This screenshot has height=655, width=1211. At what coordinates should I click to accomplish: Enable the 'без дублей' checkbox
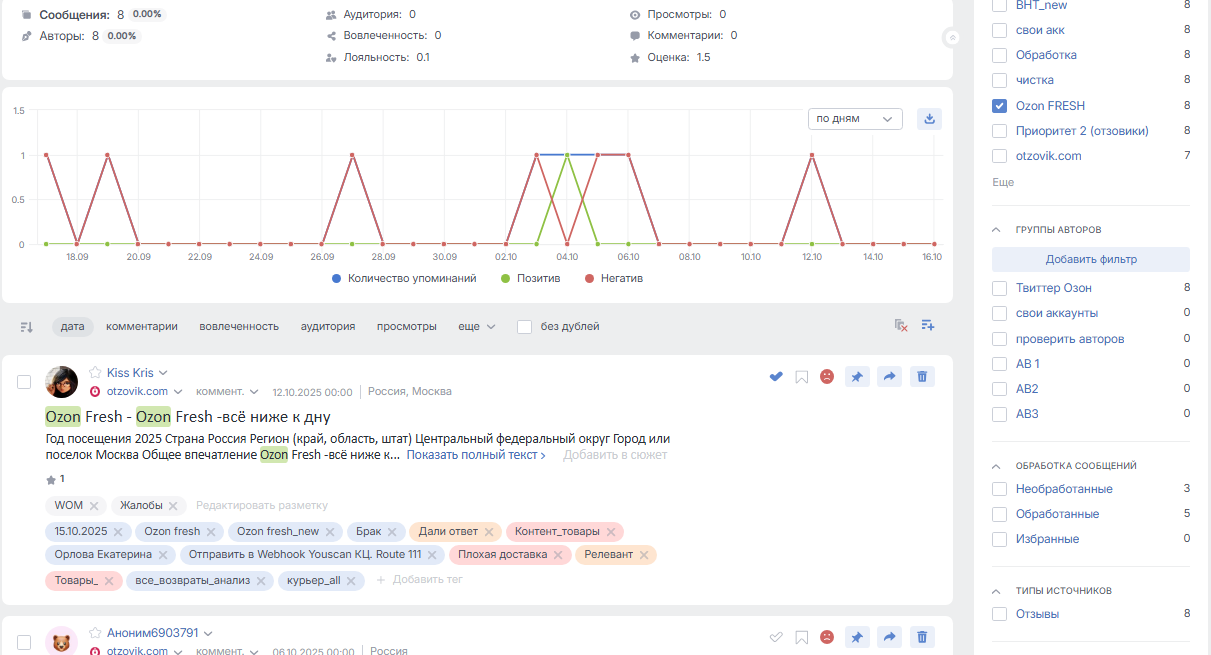coord(524,327)
